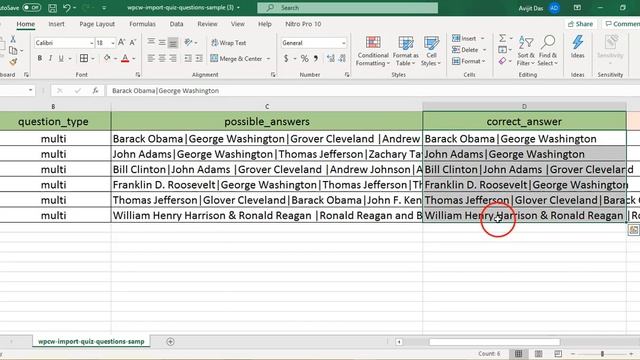Toggle Italic formatting
Viewport: 640px width, 360px height.
50,58
